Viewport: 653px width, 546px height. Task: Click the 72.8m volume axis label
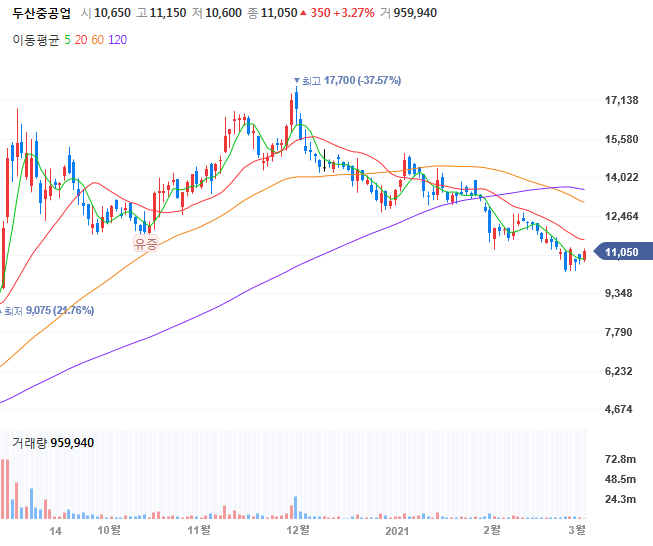pyautogui.click(x=620, y=459)
